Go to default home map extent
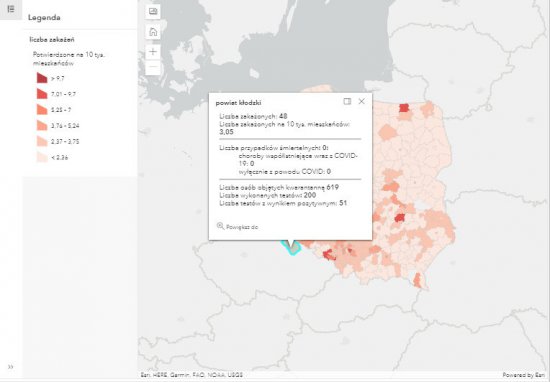 153,32
